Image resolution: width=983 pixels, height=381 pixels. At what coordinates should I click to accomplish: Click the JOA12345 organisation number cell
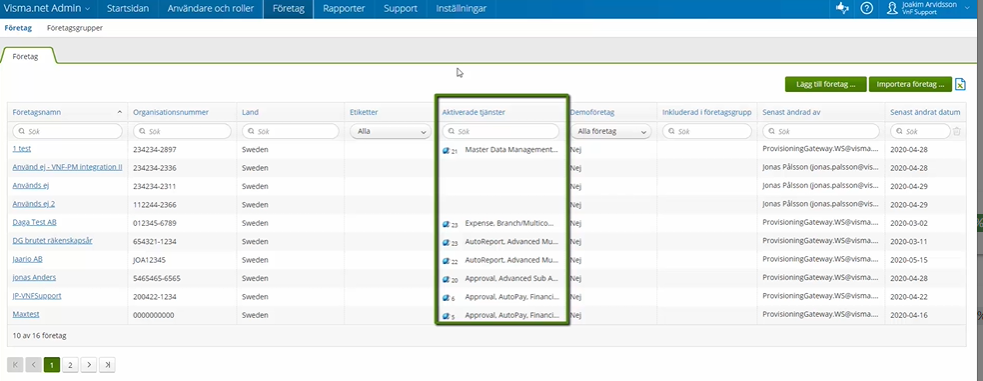pos(149,259)
